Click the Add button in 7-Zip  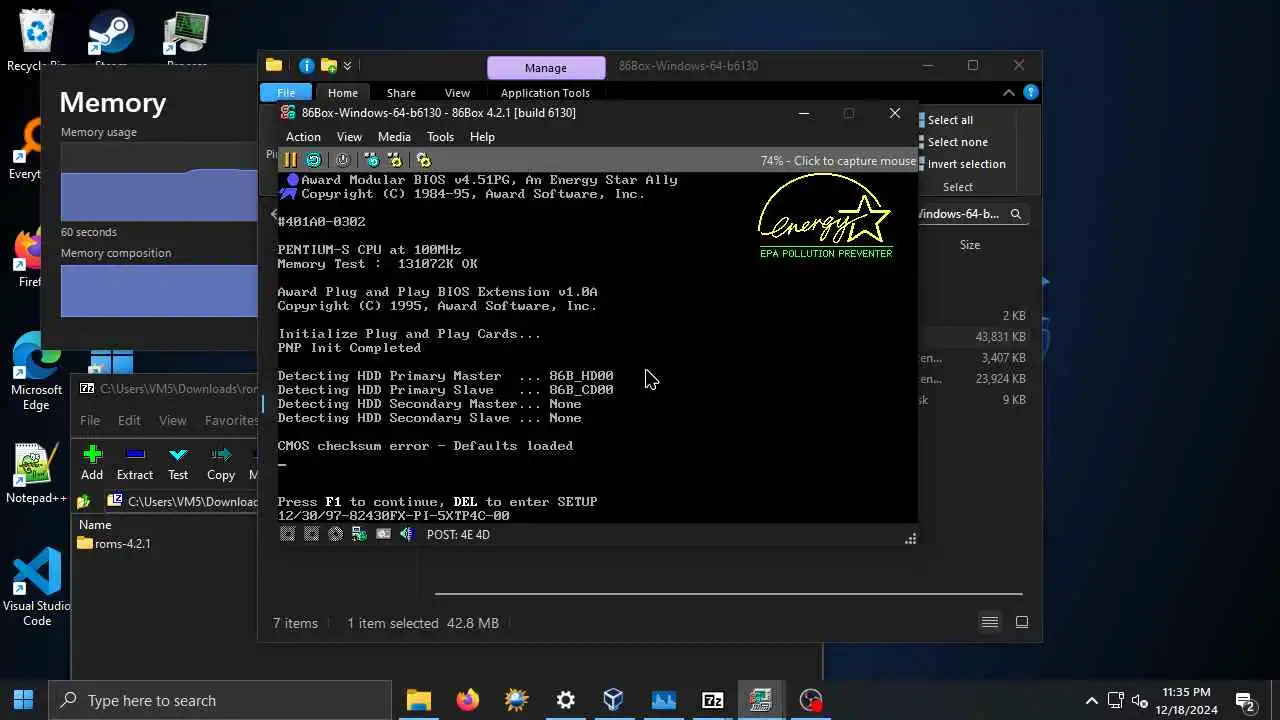point(92,463)
